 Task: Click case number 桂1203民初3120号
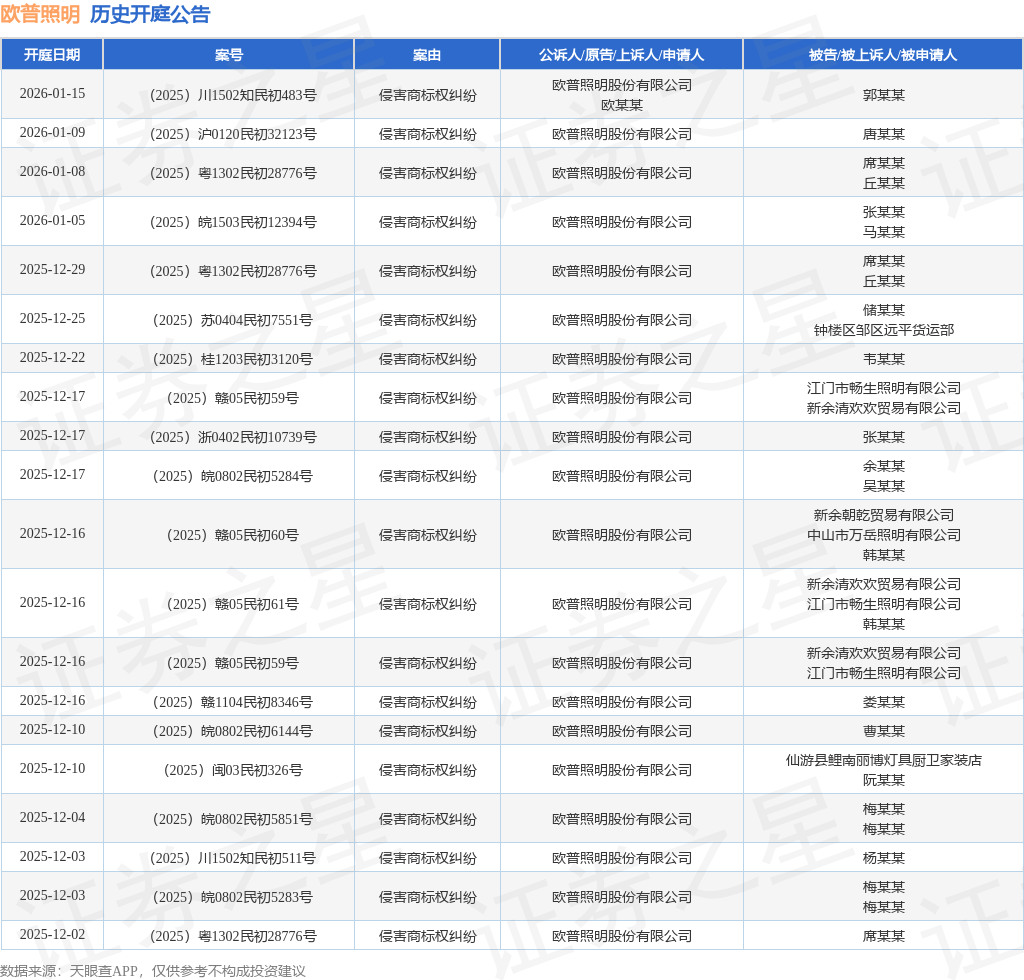tap(232, 360)
